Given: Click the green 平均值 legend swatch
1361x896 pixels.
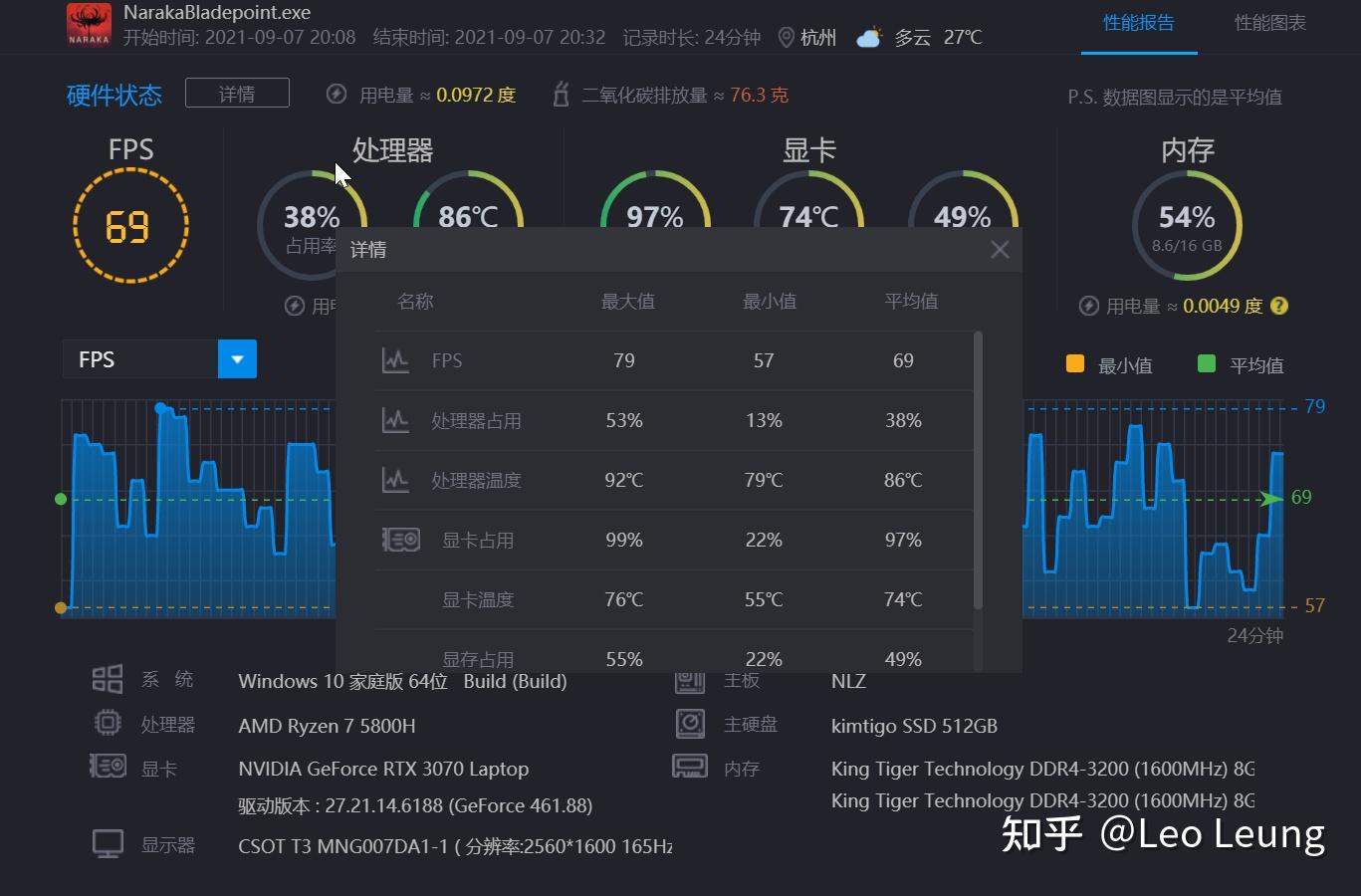Looking at the screenshot, I should [1207, 363].
